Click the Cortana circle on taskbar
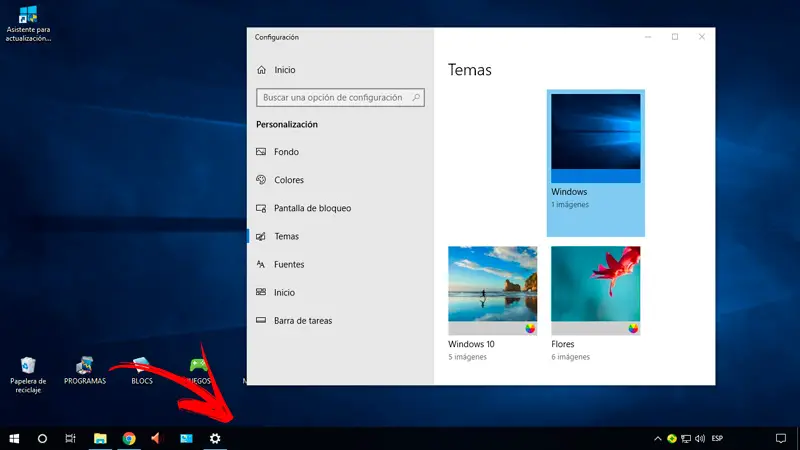 click(x=42, y=438)
